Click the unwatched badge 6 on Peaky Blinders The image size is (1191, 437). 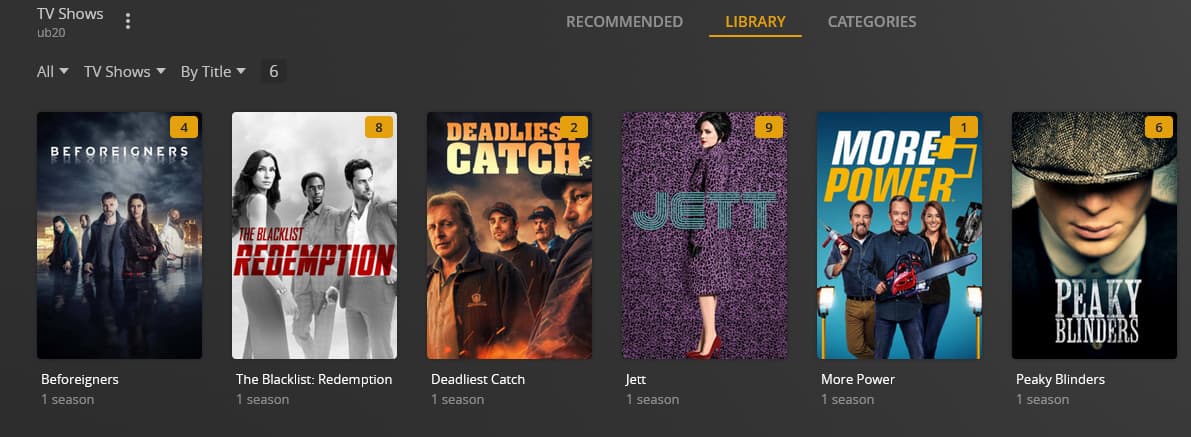coord(1158,127)
